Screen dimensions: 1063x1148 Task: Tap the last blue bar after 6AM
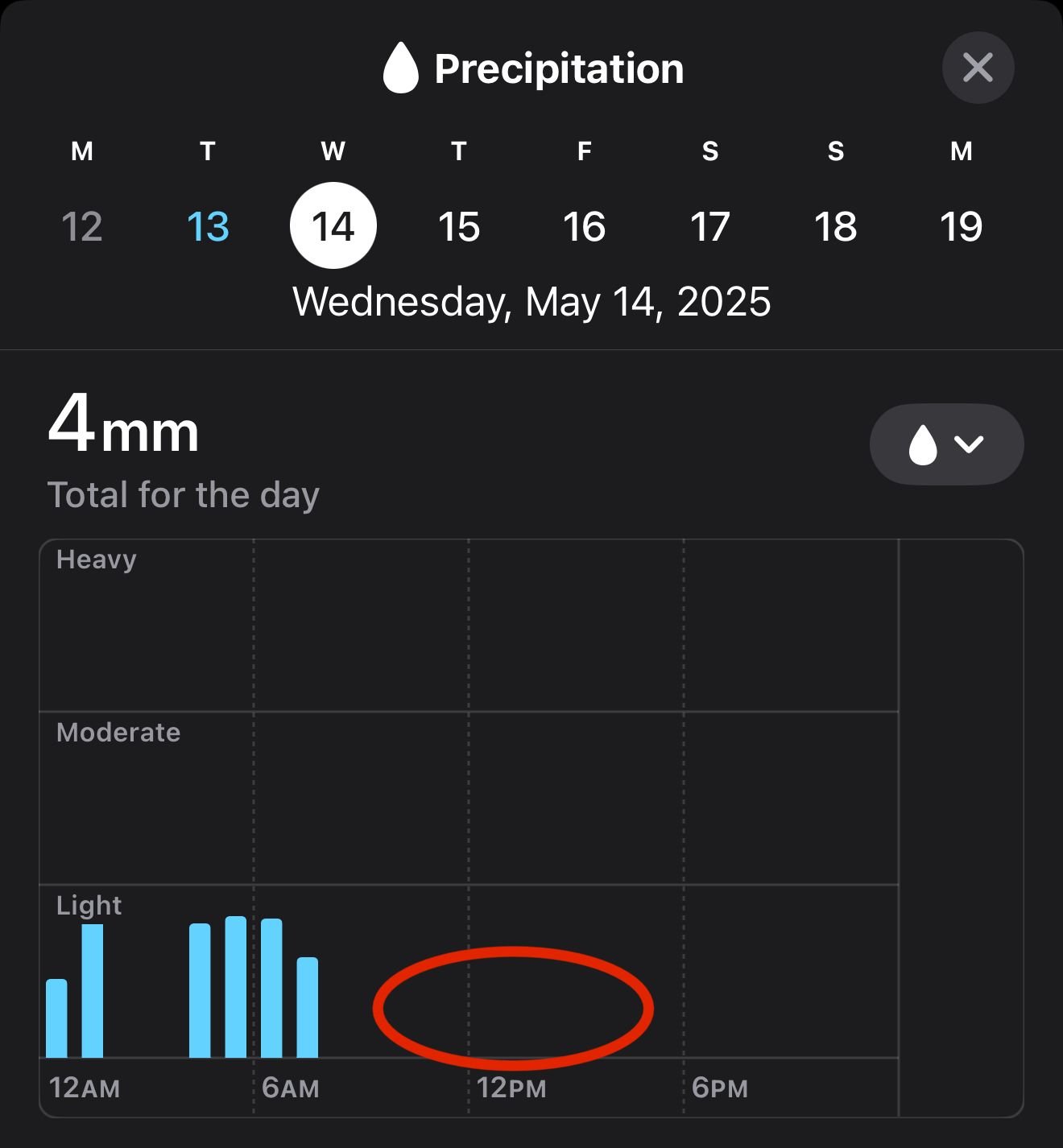308,1007
